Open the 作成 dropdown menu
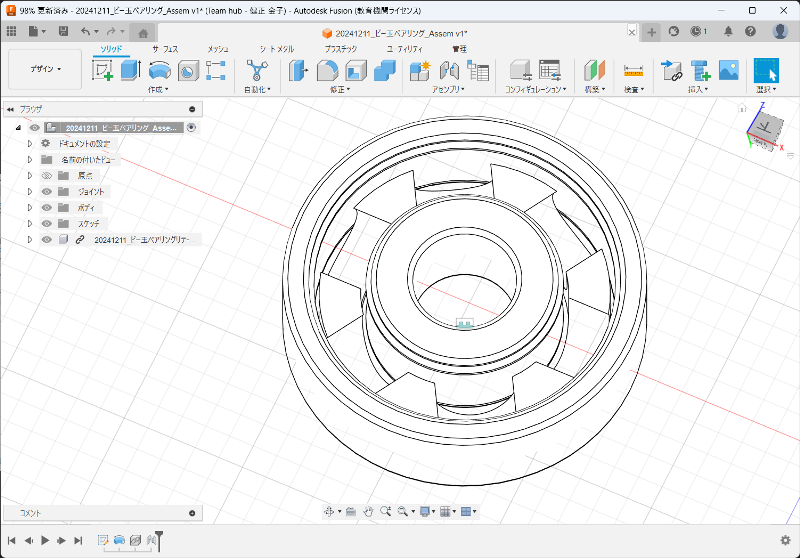The image size is (800, 558). click(158, 89)
